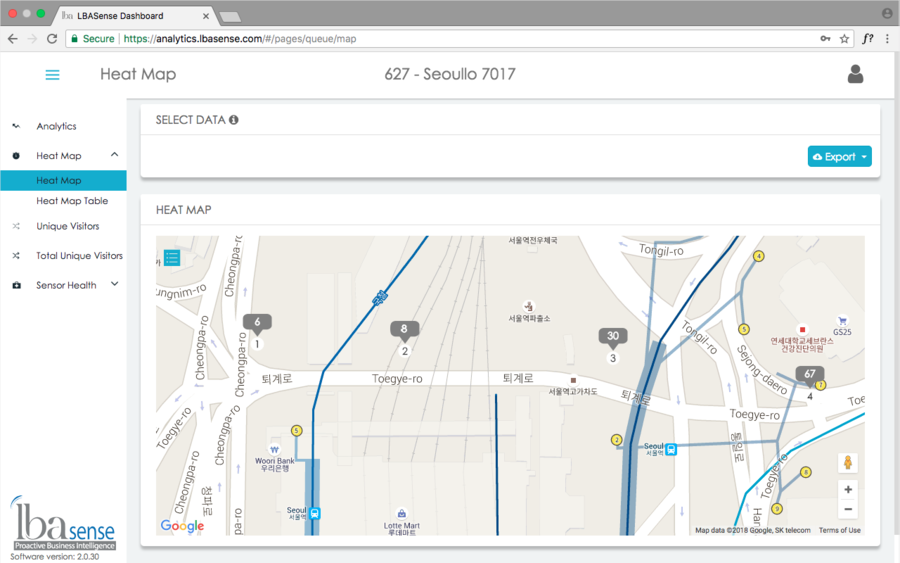Click the hamburger menu icon
Screen dimensions: 900x563
click(x=53, y=75)
